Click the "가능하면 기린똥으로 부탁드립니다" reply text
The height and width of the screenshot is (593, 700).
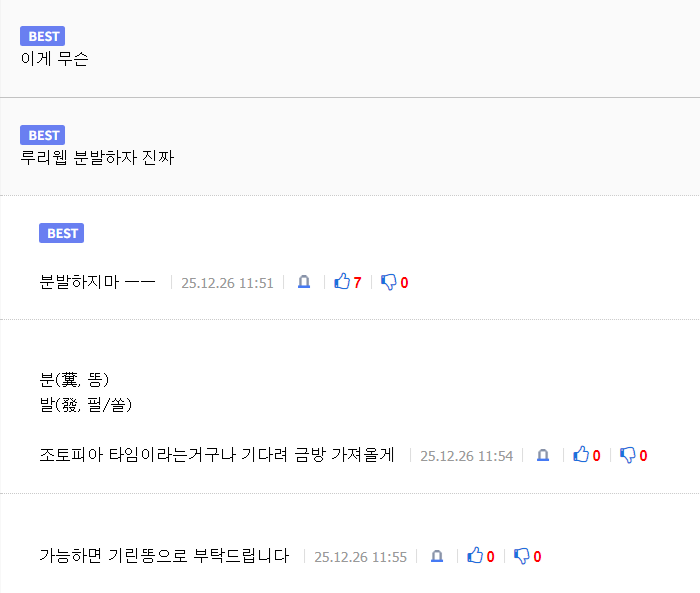pos(164,556)
